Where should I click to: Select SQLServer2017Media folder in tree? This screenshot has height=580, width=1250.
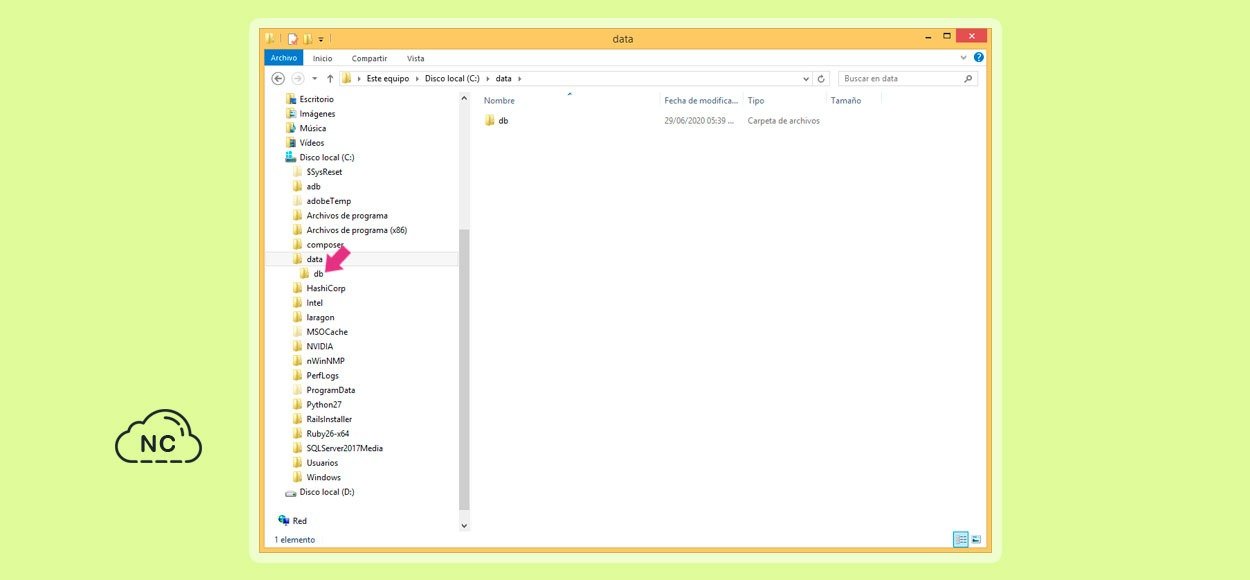click(x=344, y=448)
